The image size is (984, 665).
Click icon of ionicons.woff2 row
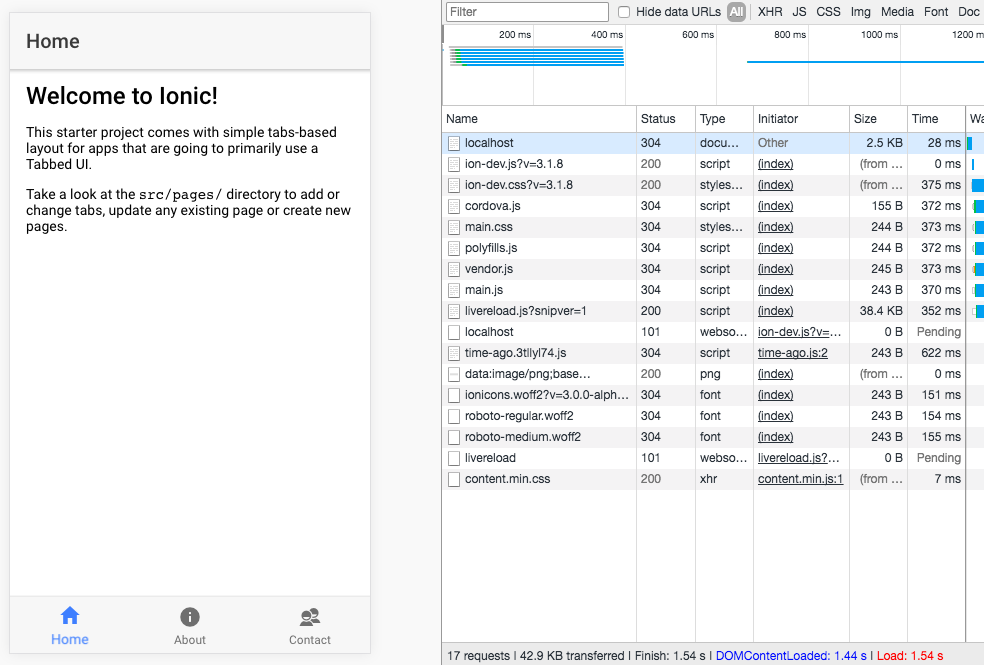point(454,395)
